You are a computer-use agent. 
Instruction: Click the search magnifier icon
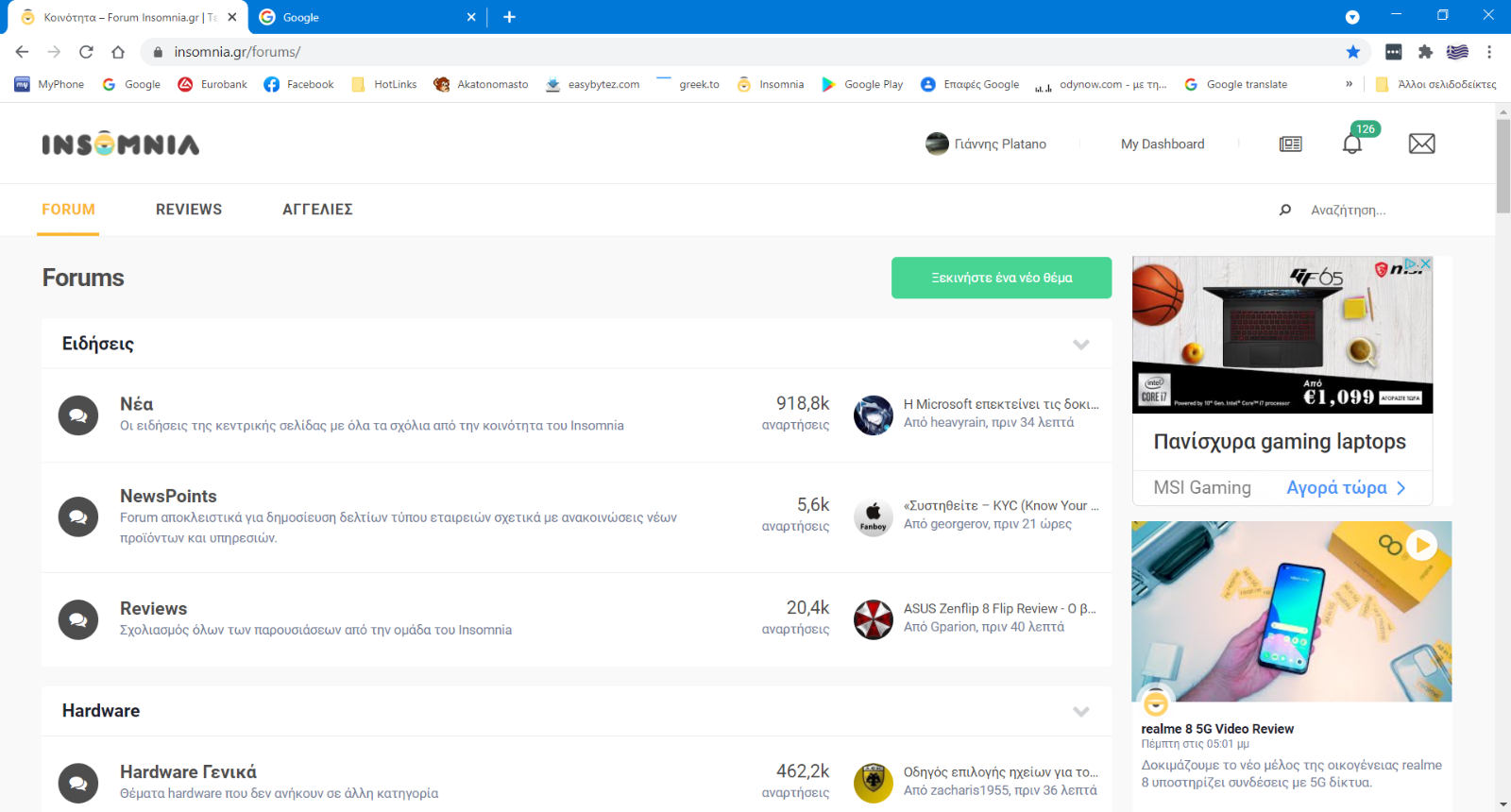point(1284,210)
